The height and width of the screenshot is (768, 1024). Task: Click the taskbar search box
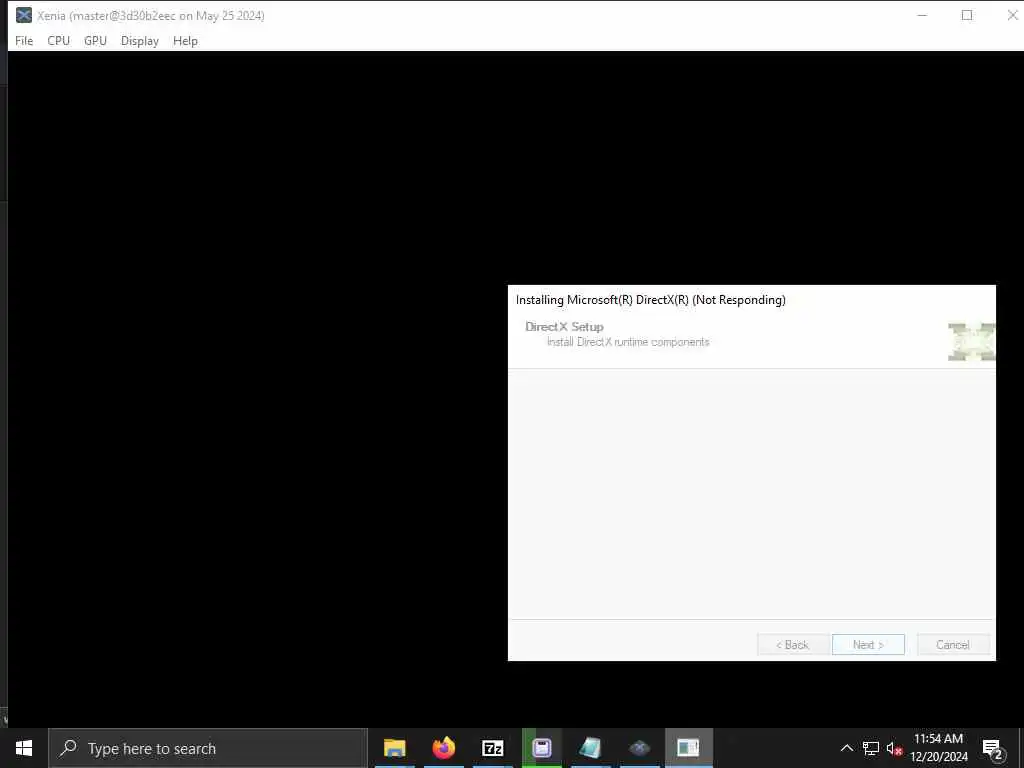tap(208, 748)
